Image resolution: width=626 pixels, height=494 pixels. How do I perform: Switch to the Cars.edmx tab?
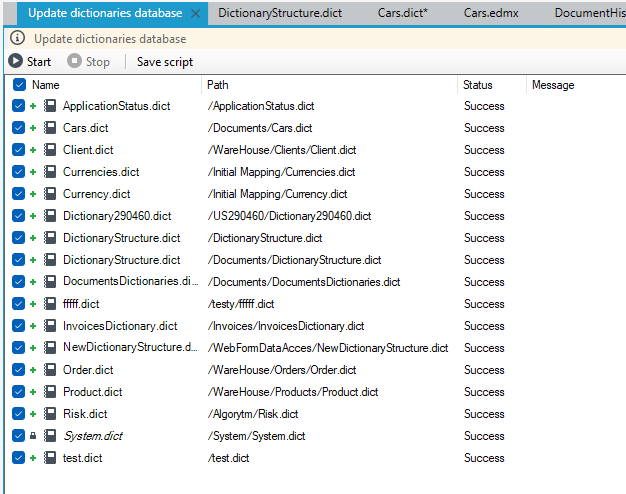[491, 13]
